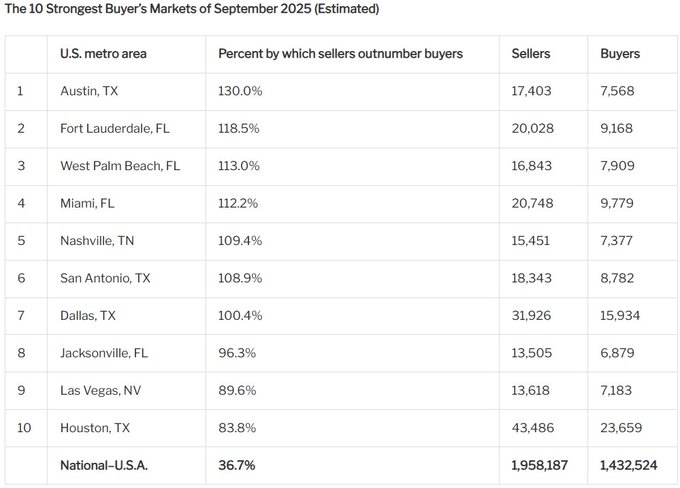Click the "Buyers" column header
This screenshot has height=488, width=680.
[x=620, y=54]
